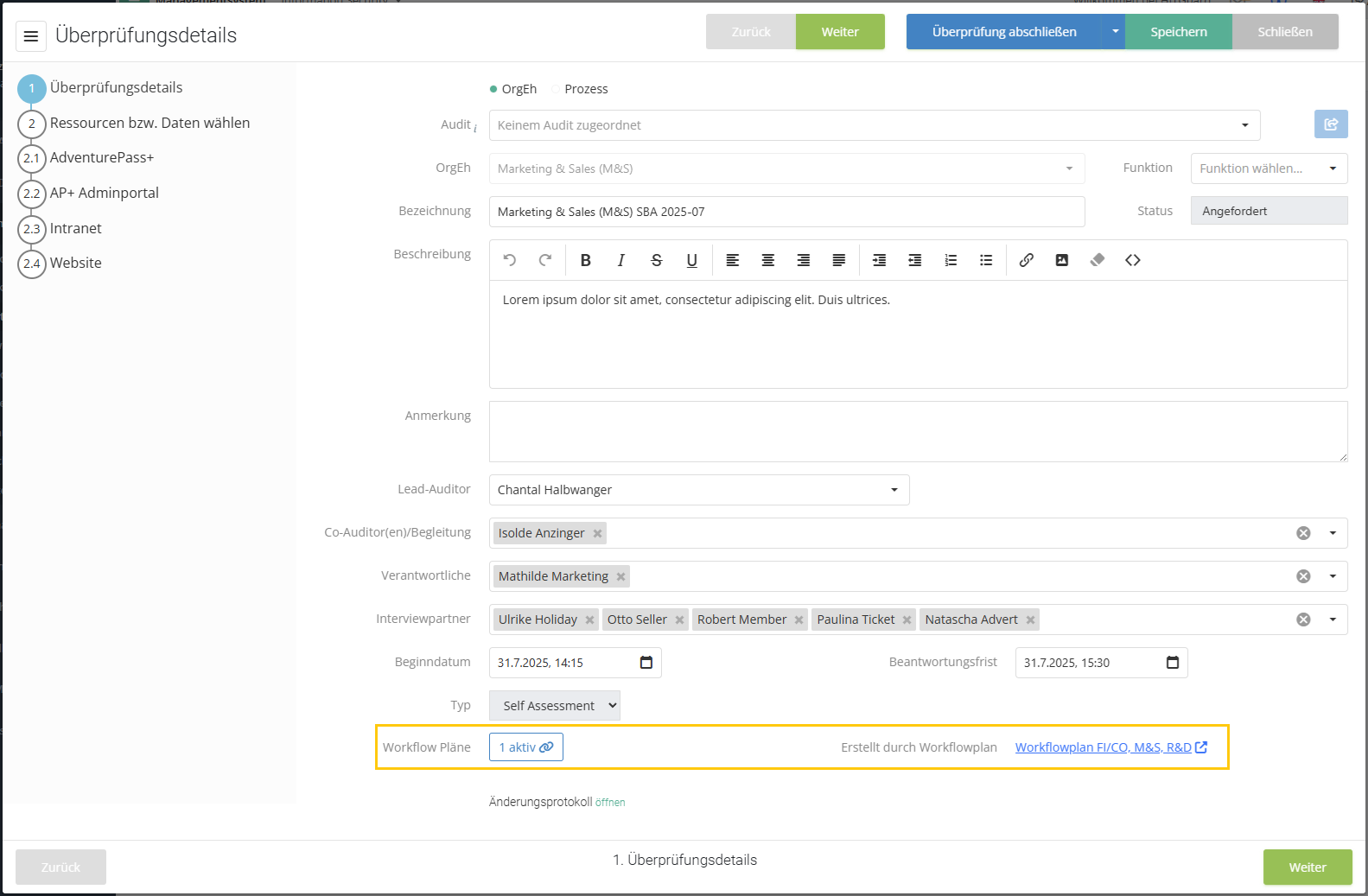The image size is (1368, 896).
Task: Go to step 2.1 AdventurePass+
Action: (101, 158)
